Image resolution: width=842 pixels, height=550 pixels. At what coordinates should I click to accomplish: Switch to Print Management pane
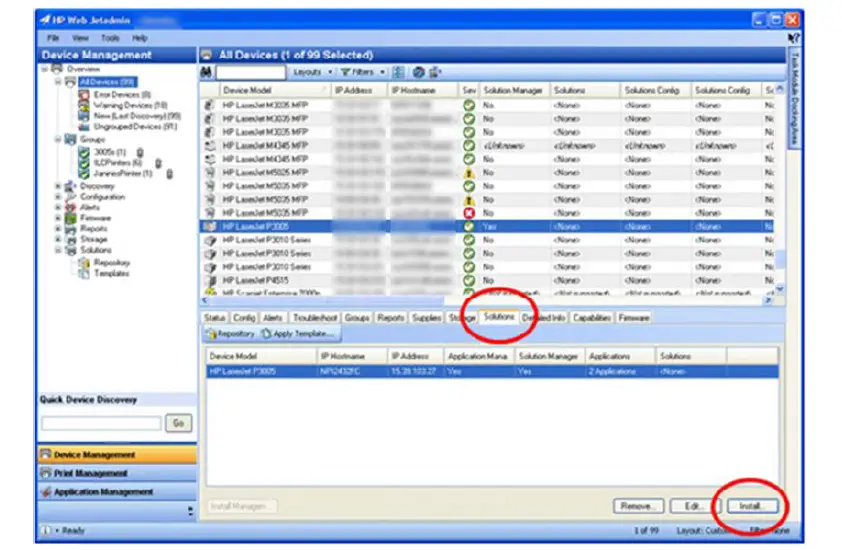click(117, 473)
